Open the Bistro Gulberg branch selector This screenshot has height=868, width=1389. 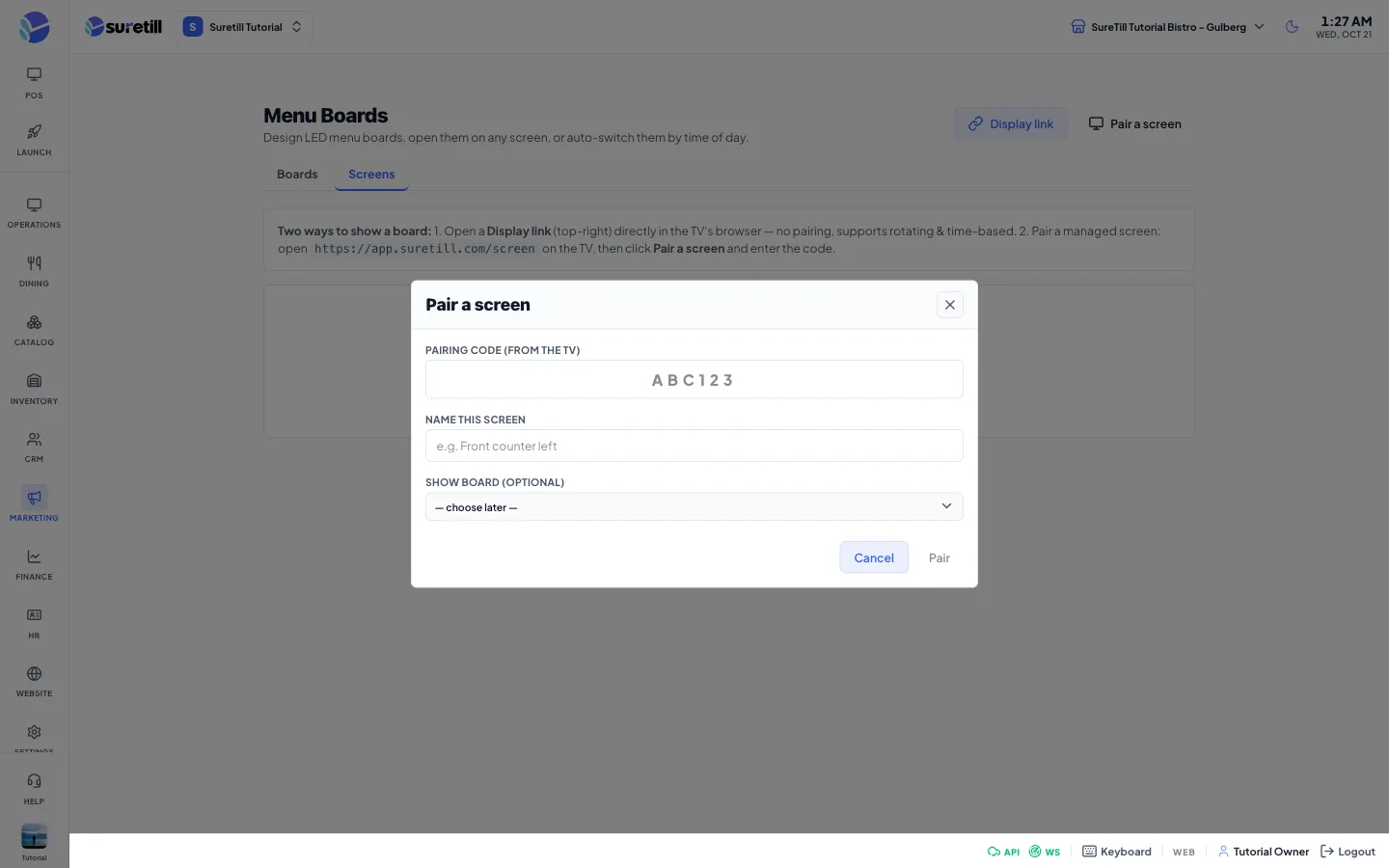pos(1168,27)
